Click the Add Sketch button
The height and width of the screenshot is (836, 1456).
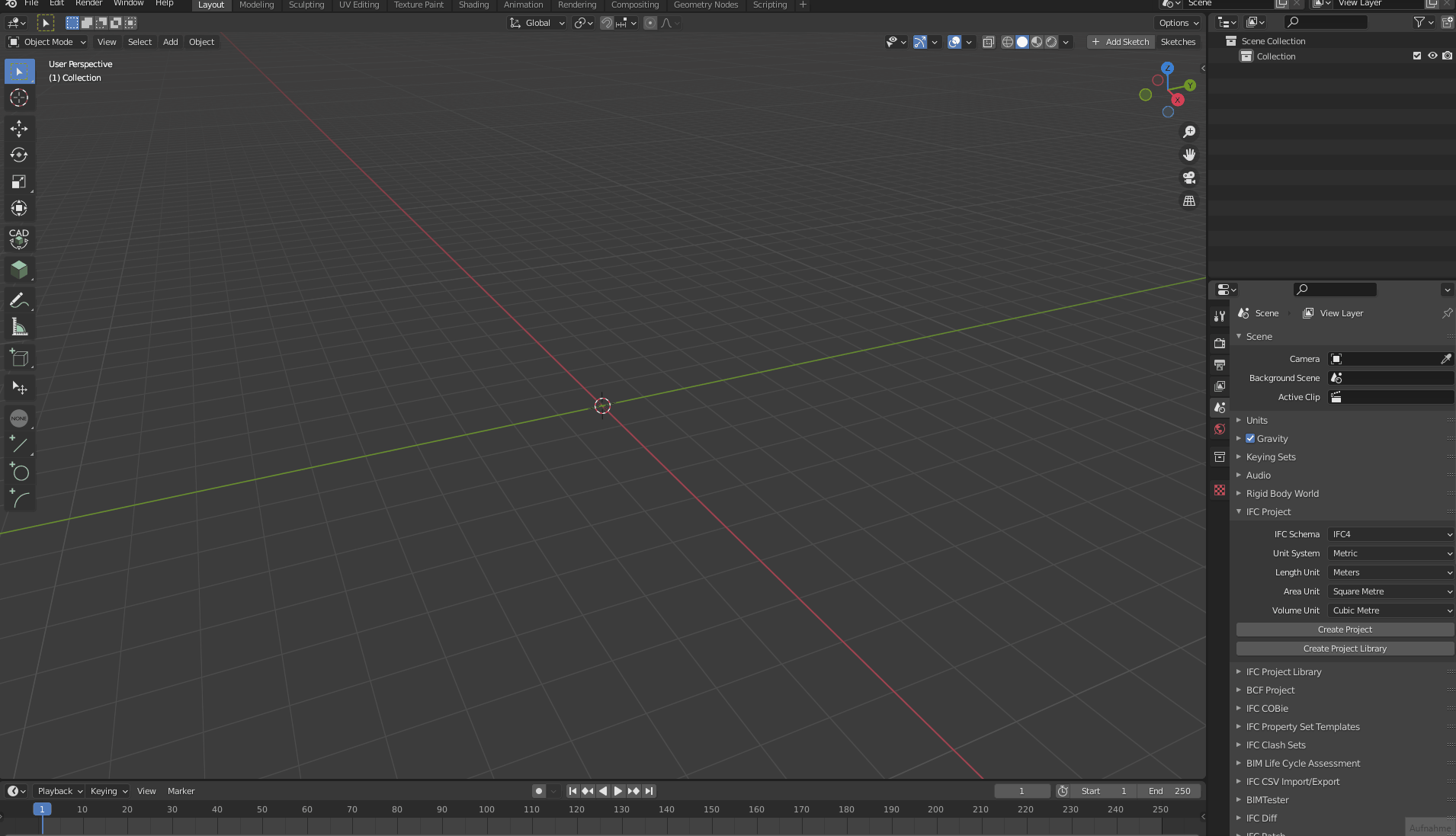click(1121, 41)
